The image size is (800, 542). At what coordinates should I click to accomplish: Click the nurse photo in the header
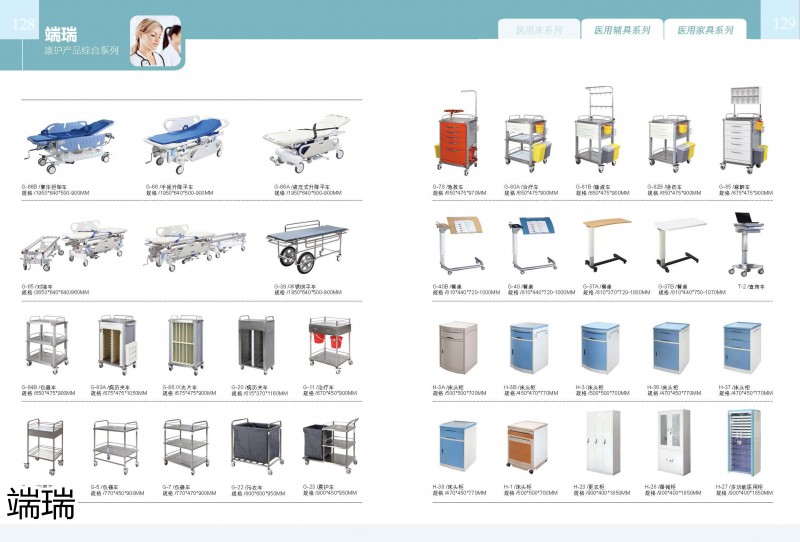[x=156, y=41]
